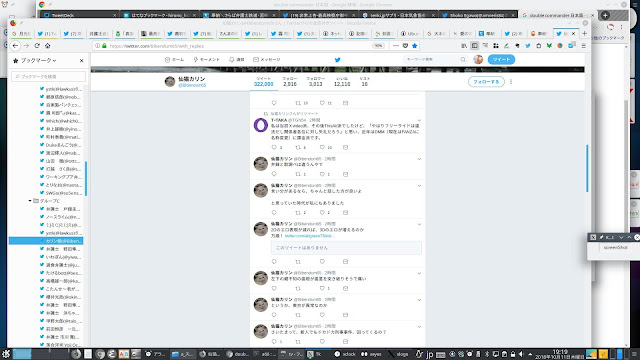Go back using Firefox back arrow
Screen dimensions: 640x360
click(x=16, y=46)
